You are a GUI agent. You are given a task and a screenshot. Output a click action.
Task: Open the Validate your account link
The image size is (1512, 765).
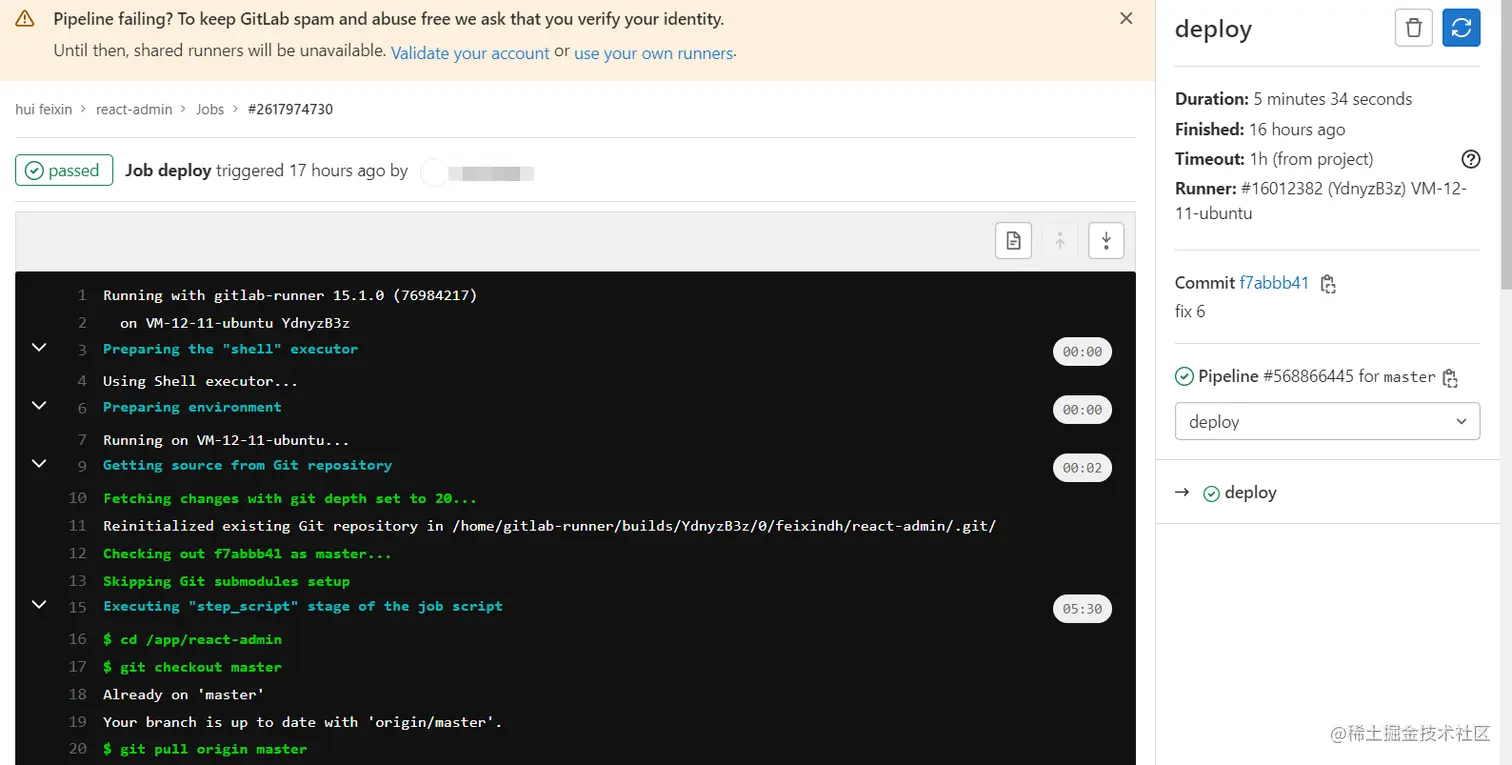(x=470, y=53)
